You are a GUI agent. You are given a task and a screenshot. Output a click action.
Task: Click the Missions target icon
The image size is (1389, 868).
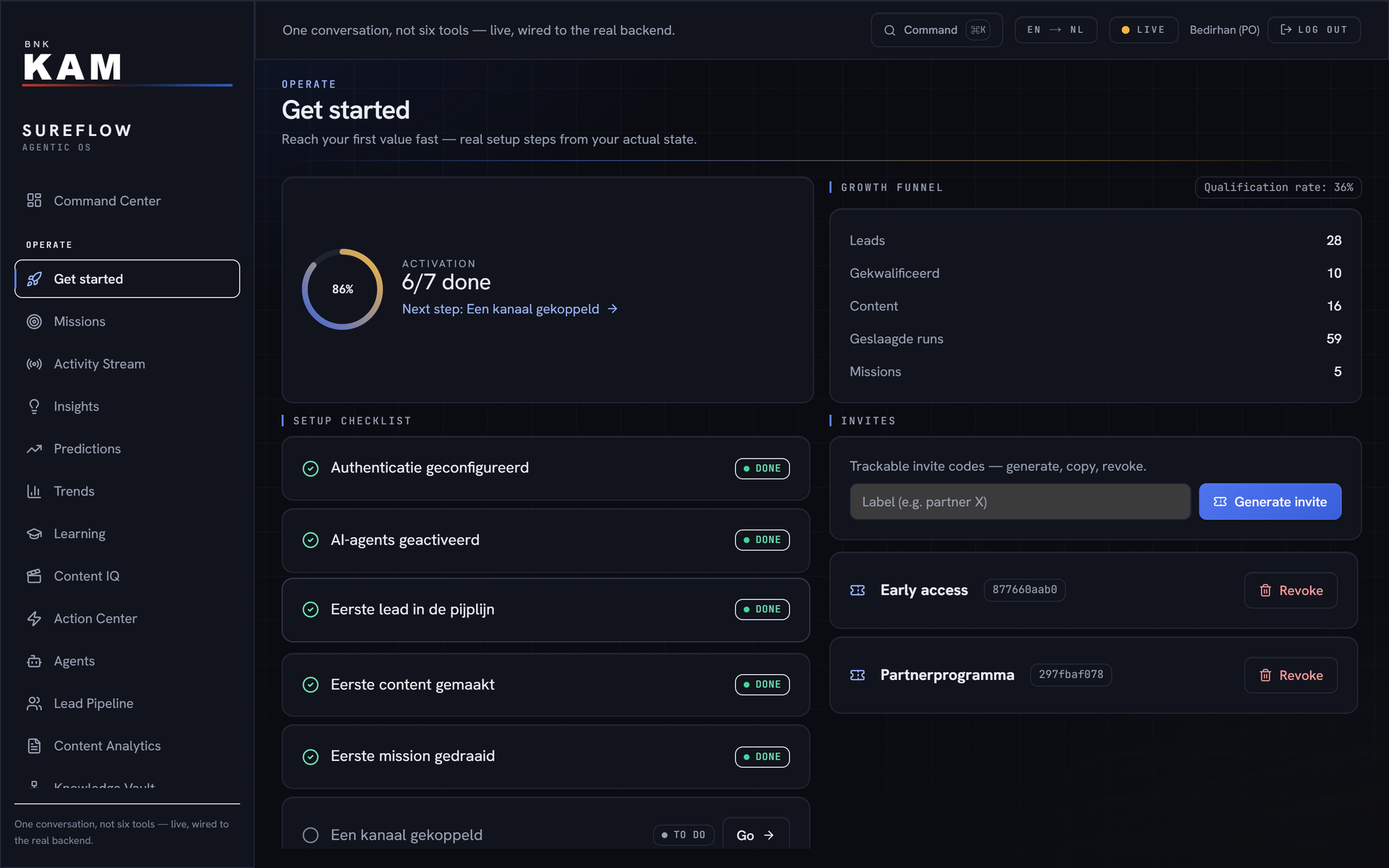(34, 322)
